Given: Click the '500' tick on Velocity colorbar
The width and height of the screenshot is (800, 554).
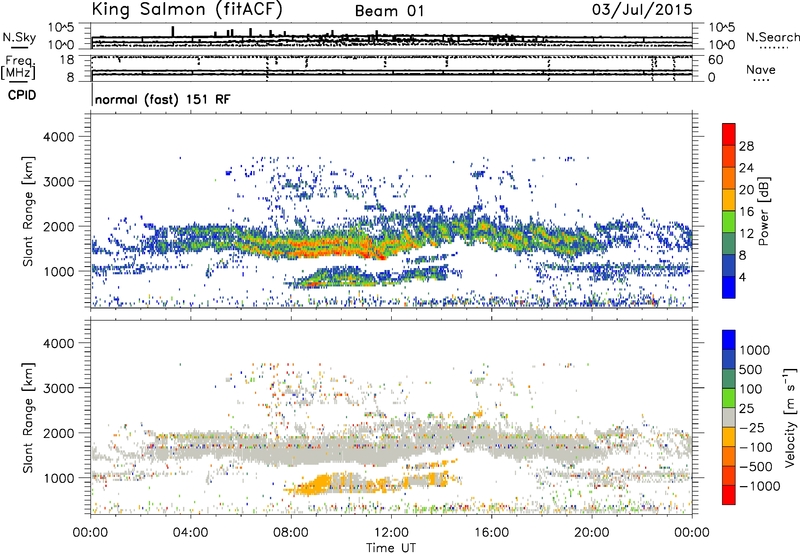Looking at the screenshot, I should pos(751,370).
